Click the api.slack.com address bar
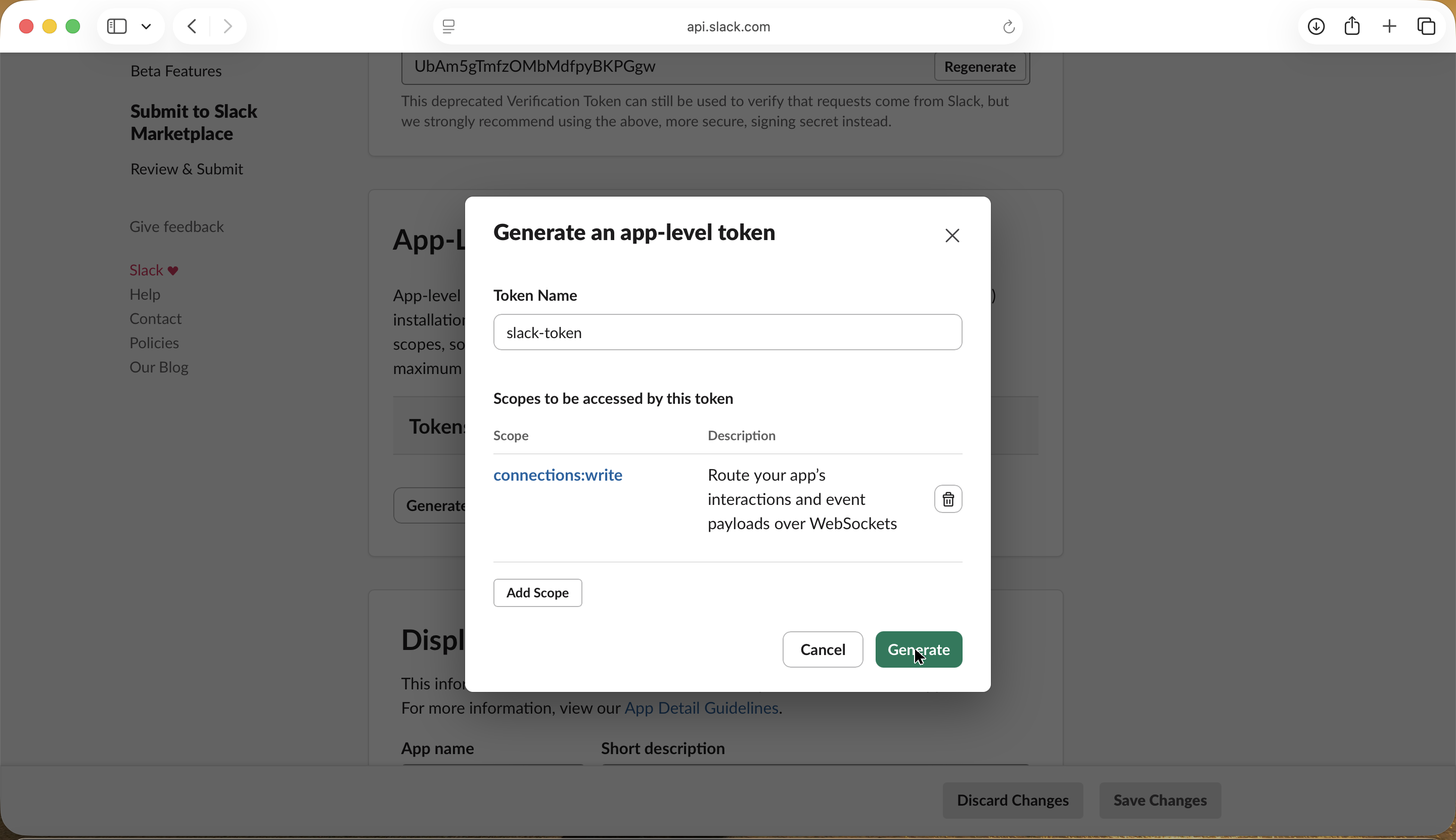The height and width of the screenshot is (840, 1456). pos(729,27)
